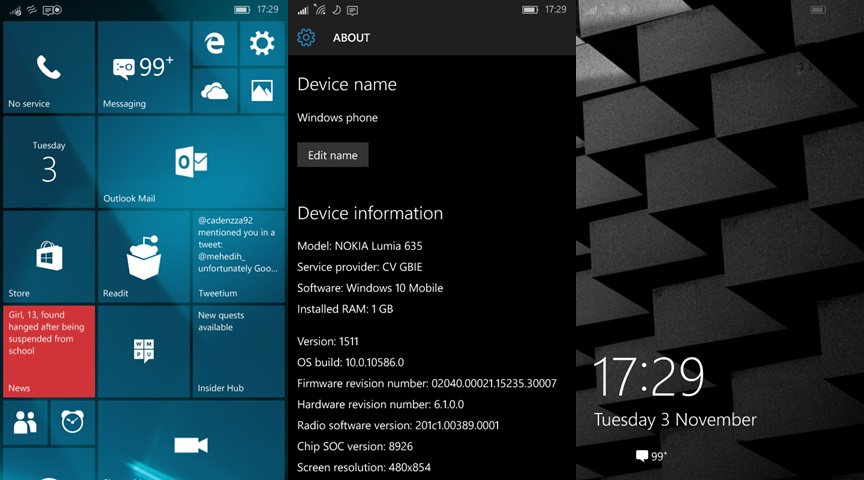
Task: Open the Messaging tile with 99+ badge
Action: coord(144,68)
